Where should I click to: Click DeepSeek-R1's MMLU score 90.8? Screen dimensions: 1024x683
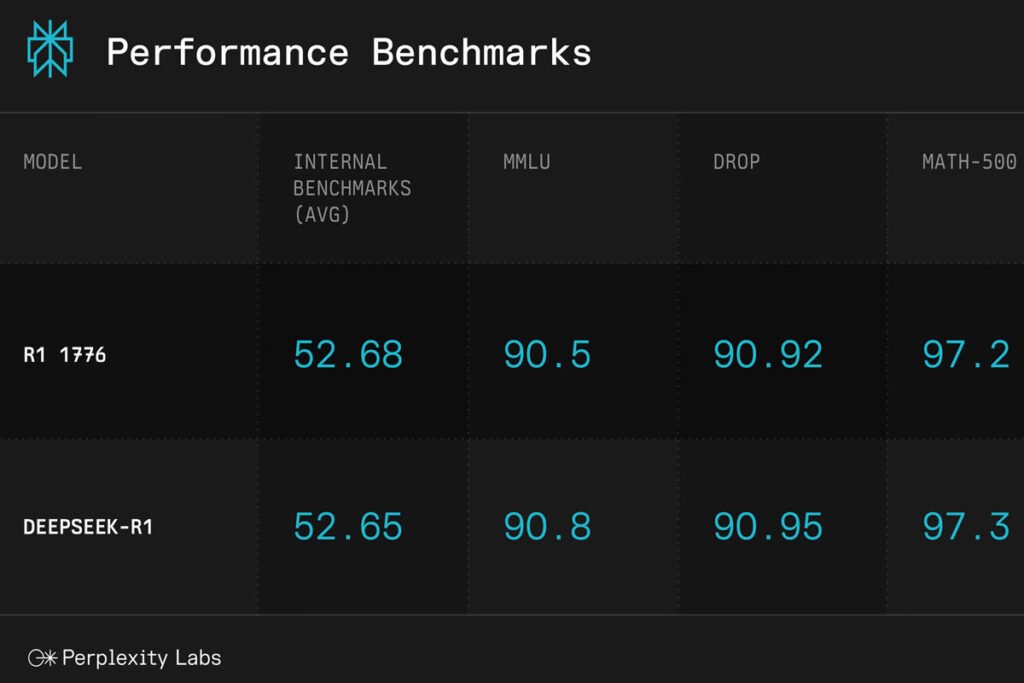[x=547, y=526]
